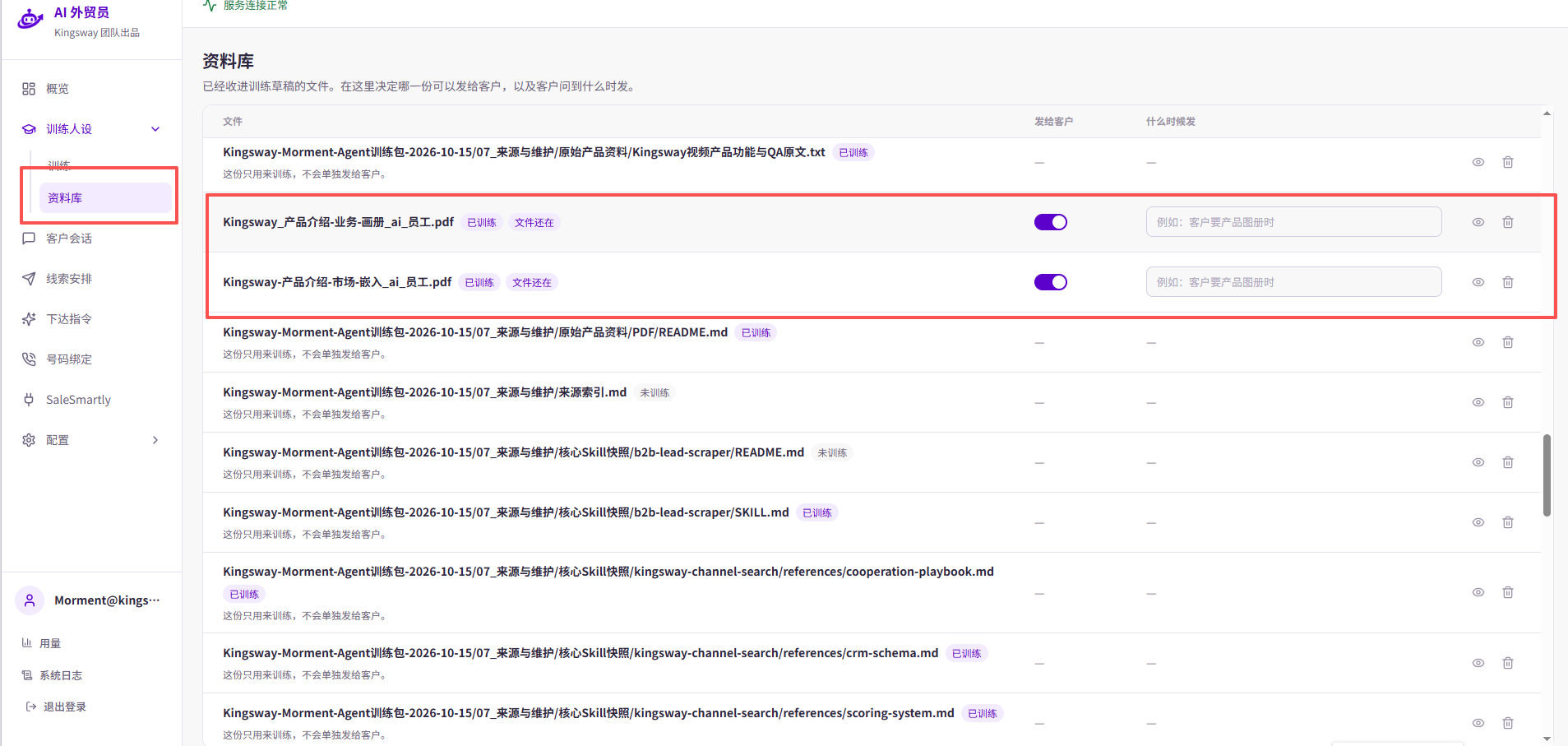Click the 什么时候发 input for 业务-画册 pdf
The image size is (1568, 746).
(1293, 222)
